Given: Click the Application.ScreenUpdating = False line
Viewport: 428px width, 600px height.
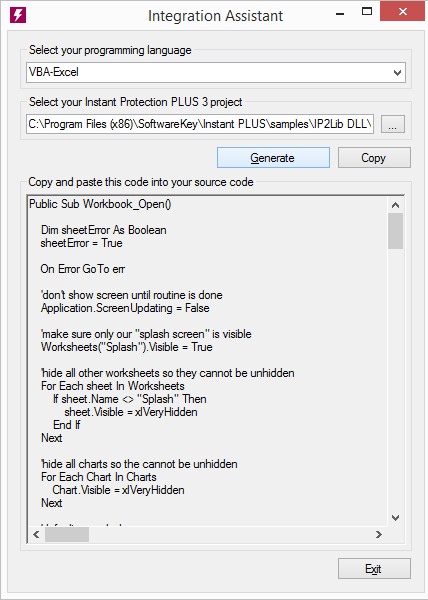Looking at the screenshot, I should tap(125, 308).
